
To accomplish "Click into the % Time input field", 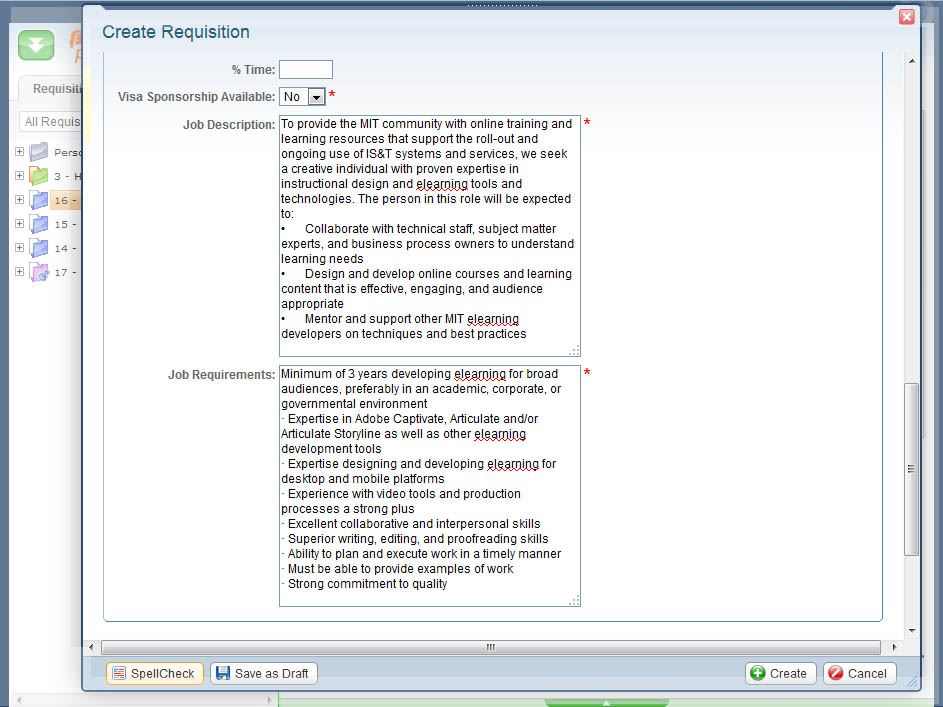I will [x=305, y=70].
